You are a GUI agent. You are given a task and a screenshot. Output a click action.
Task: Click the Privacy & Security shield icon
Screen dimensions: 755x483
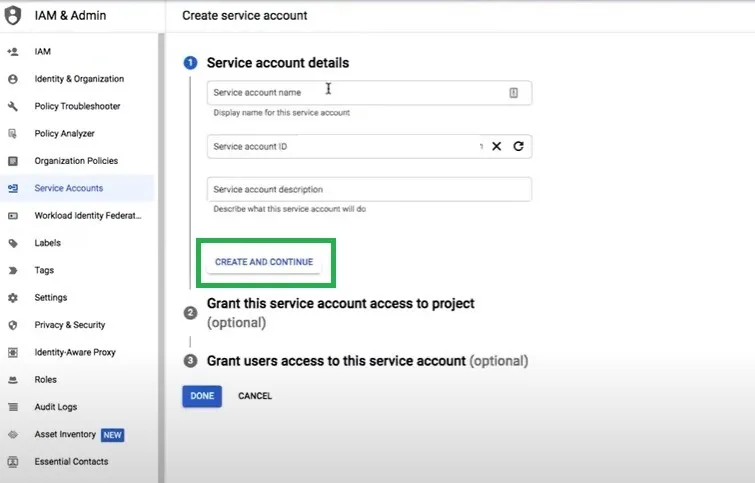tap(13, 325)
